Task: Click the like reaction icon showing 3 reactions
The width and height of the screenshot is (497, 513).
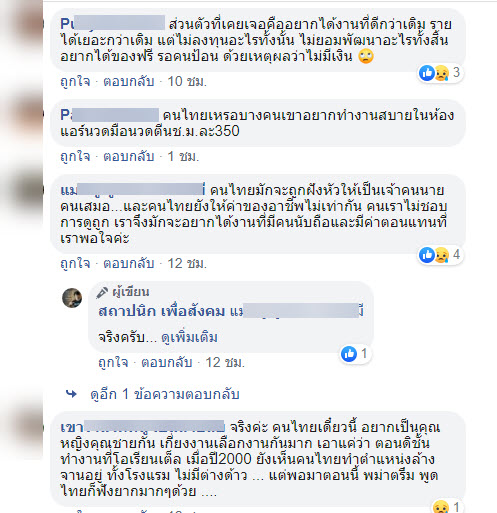Action: (427, 73)
